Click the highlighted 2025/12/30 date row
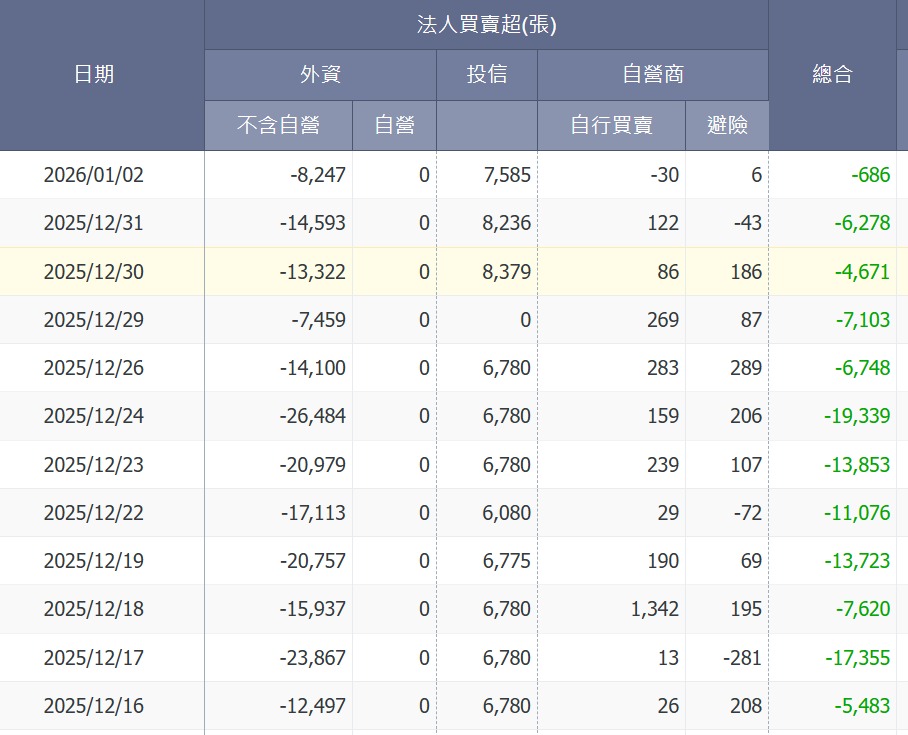The width and height of the screenshot is (908, 735). tap(94, 272)
